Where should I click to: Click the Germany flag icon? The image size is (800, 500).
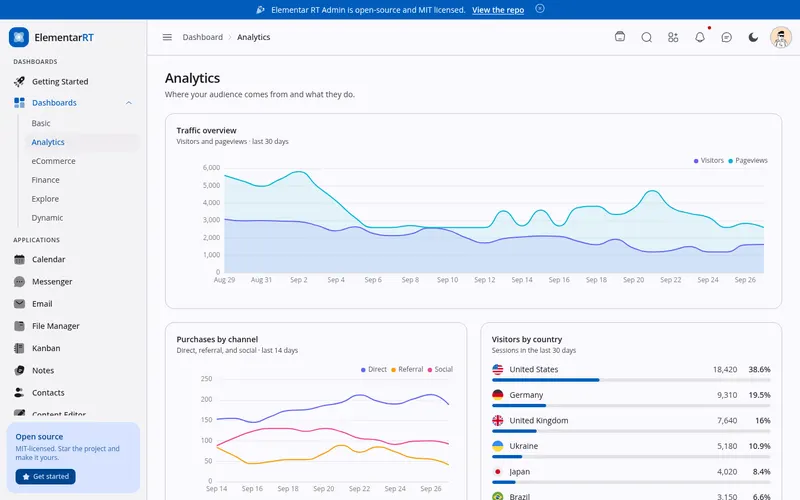click(497, 394)
